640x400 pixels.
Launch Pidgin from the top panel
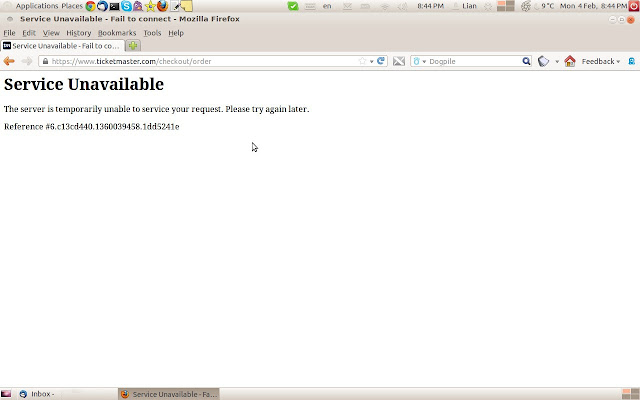coord(138,6)
